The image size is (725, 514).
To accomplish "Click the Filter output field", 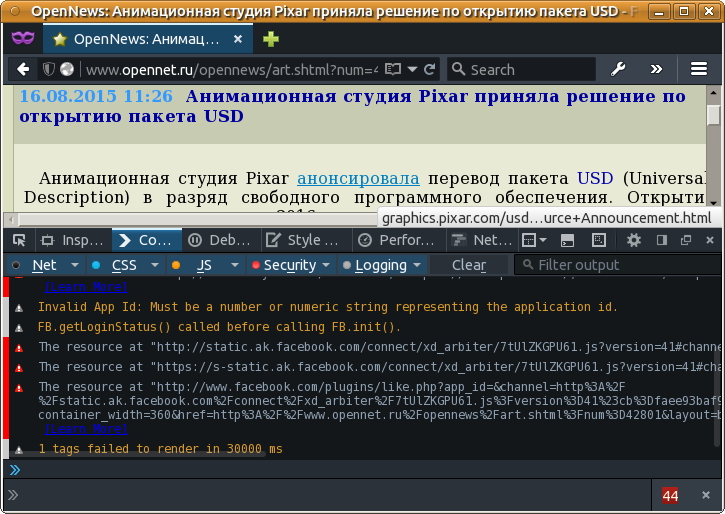I will [x=618, y=265].
